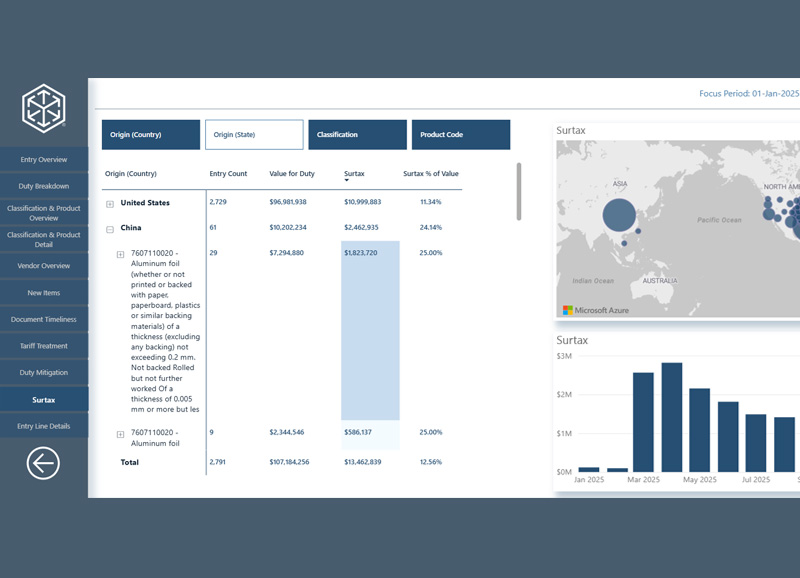Expand the United States row
800x578 pixels.
[x=110, y=203]
